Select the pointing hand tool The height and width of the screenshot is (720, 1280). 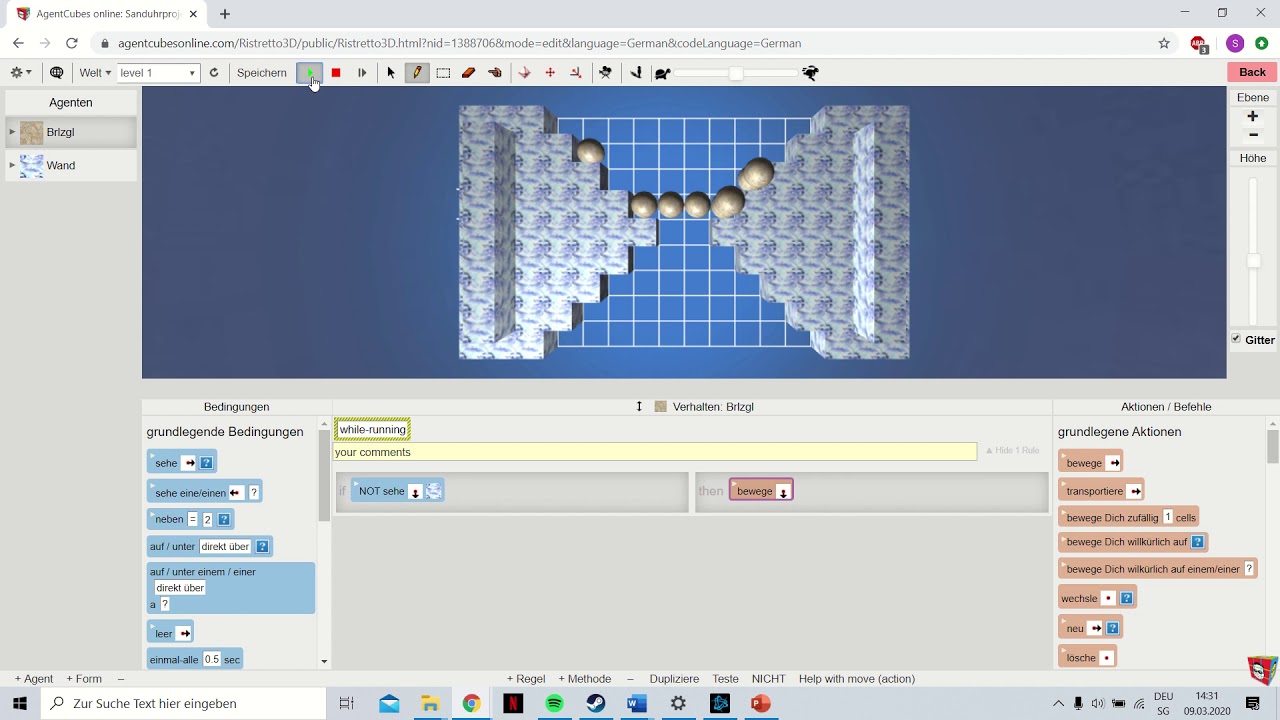(495, 72)
